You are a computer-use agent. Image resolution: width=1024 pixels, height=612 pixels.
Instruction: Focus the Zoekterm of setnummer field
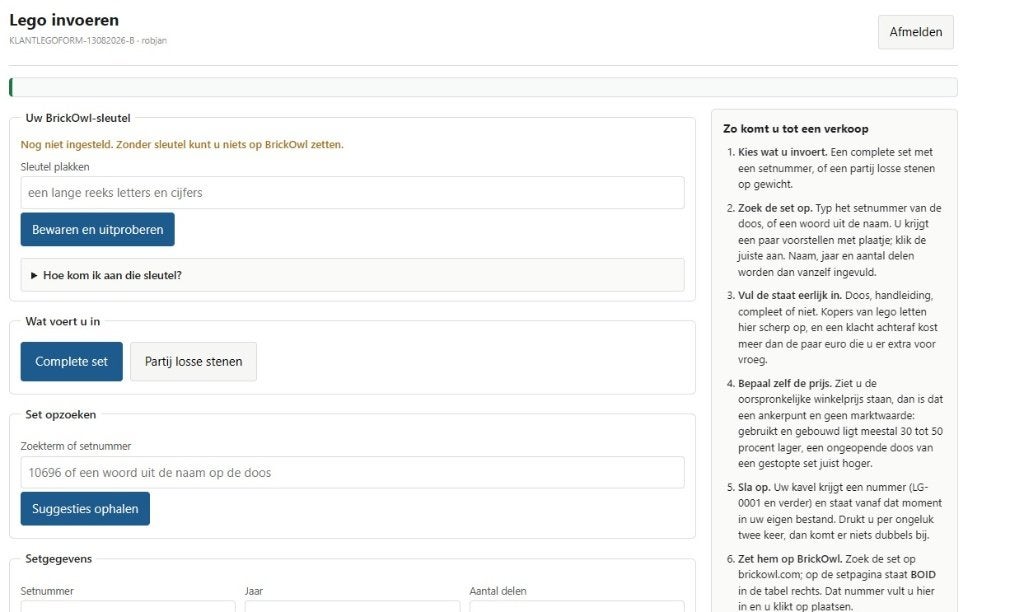tap(352, 472)
